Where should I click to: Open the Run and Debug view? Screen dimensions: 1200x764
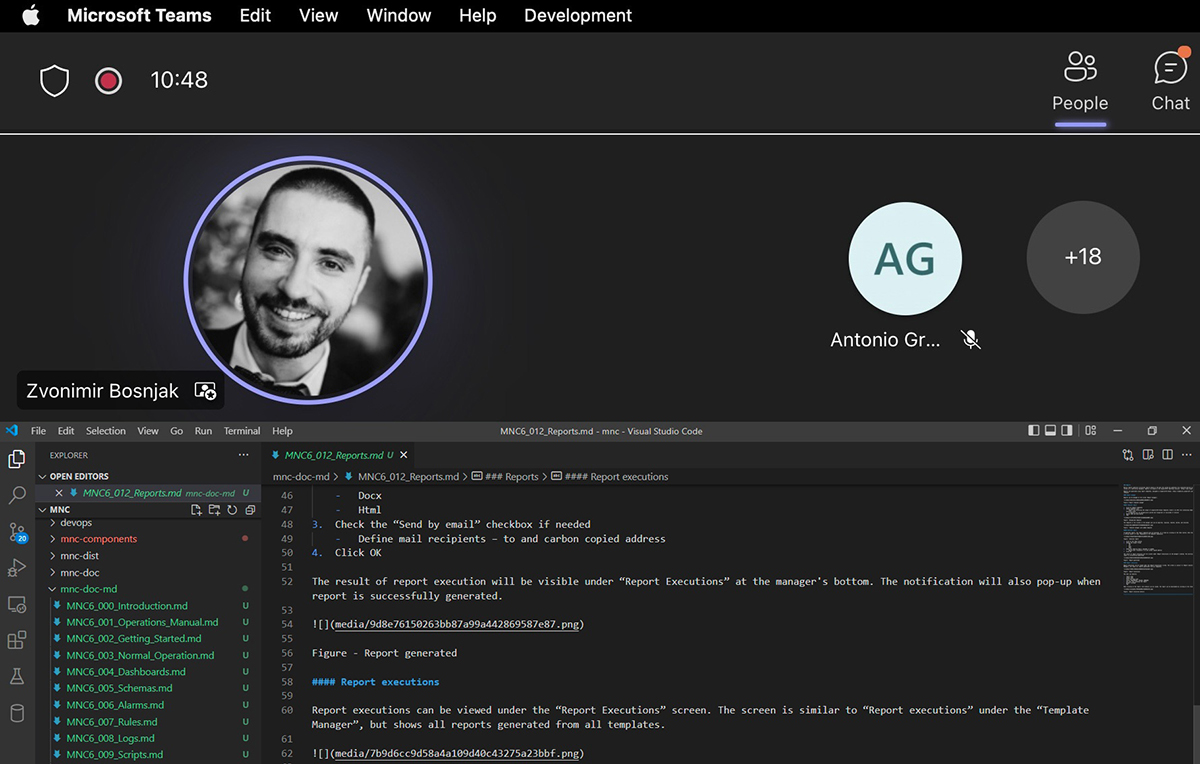17,568
